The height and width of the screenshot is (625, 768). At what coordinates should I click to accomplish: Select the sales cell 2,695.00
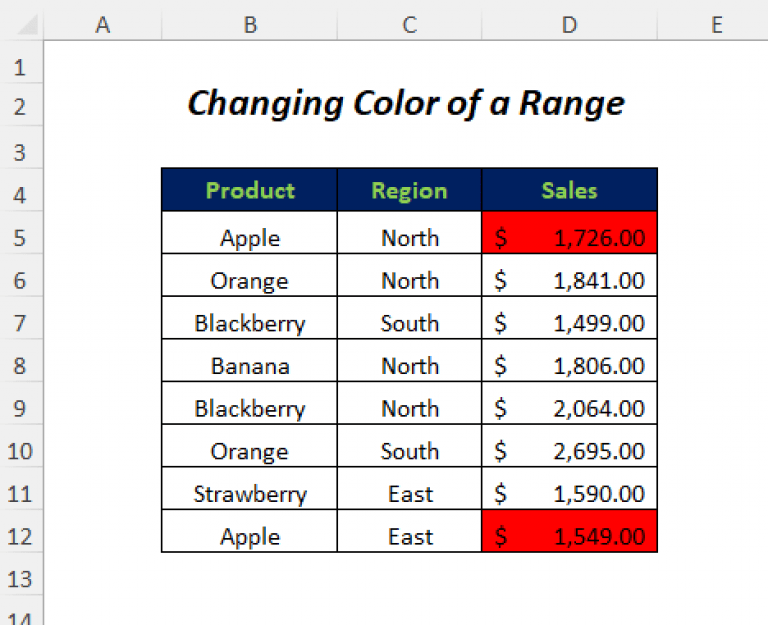(x=569, y=446)
